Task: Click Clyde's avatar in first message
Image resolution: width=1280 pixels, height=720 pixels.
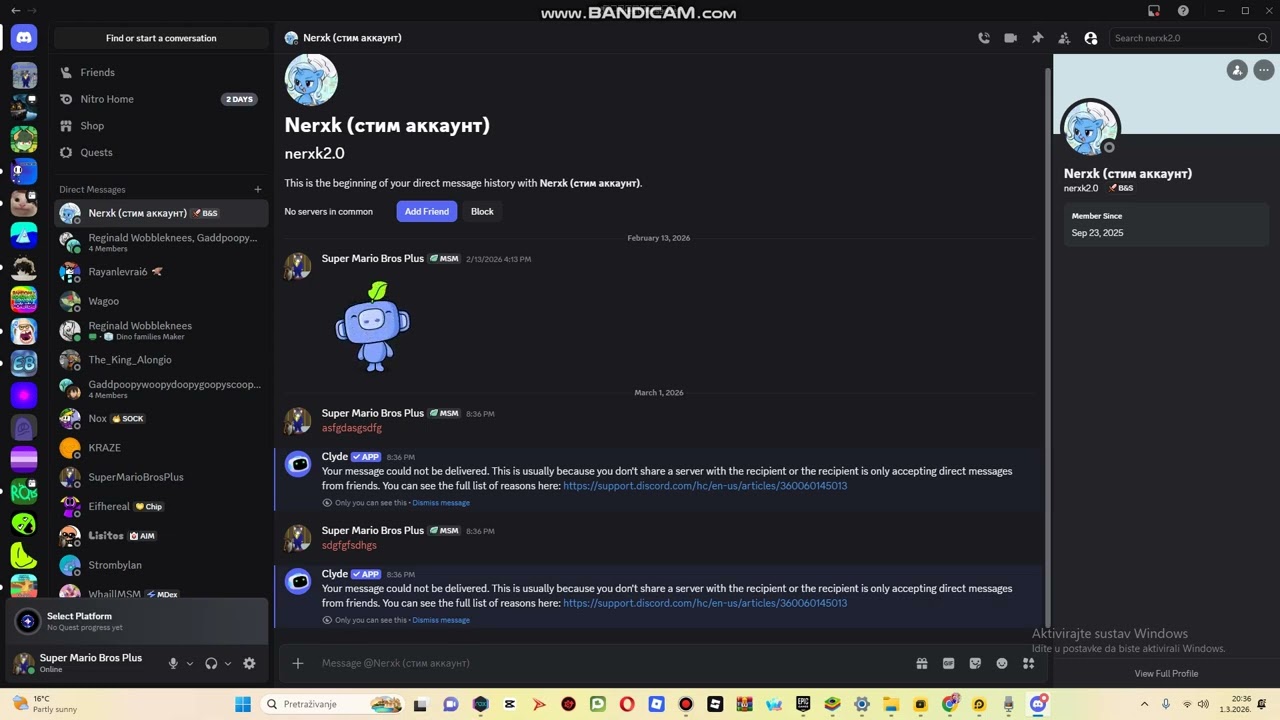Action: pyautogui.click(x=298, y=464)
